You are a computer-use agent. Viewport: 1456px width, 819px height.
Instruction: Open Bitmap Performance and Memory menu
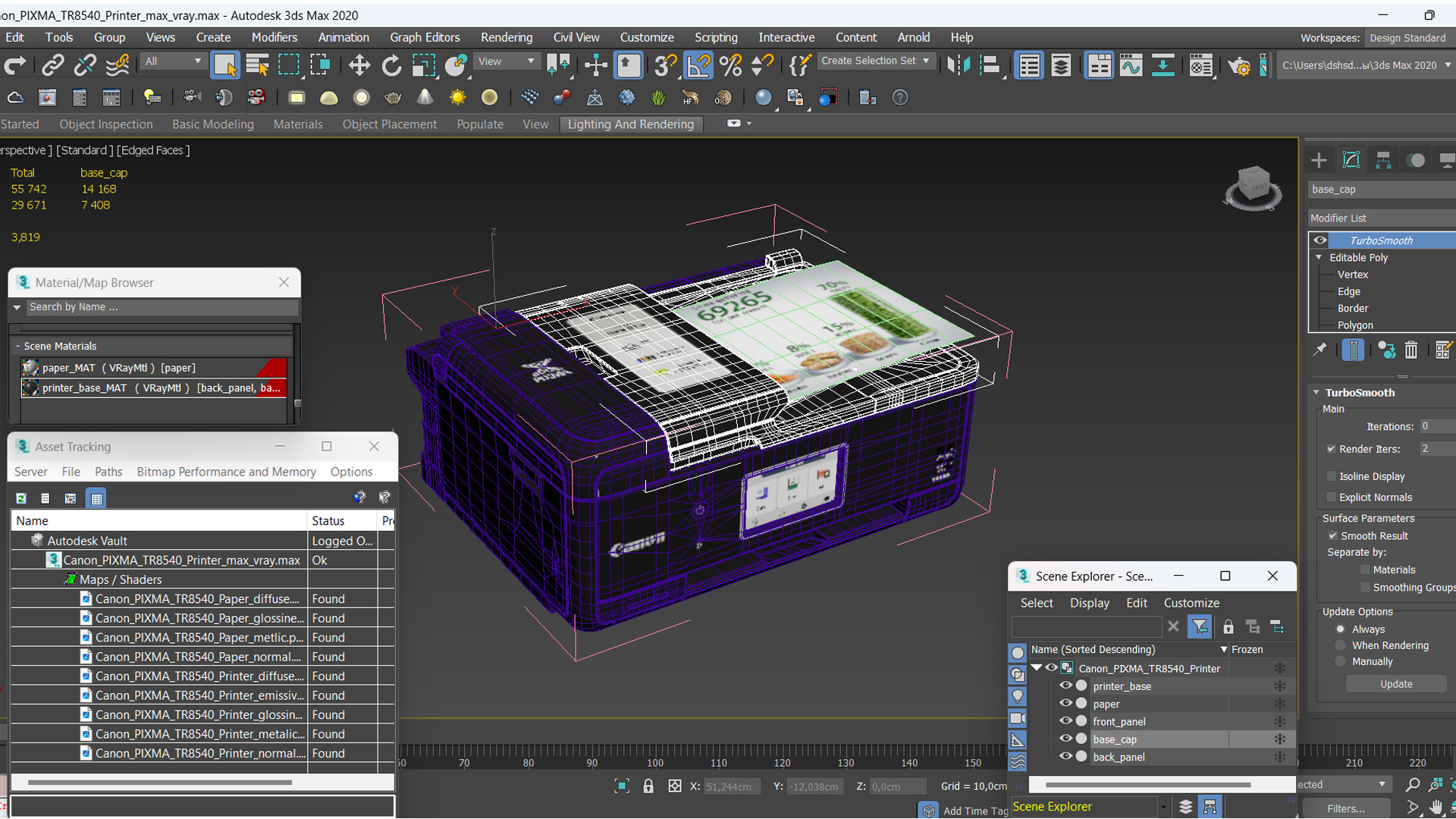(x=226, y=472)
